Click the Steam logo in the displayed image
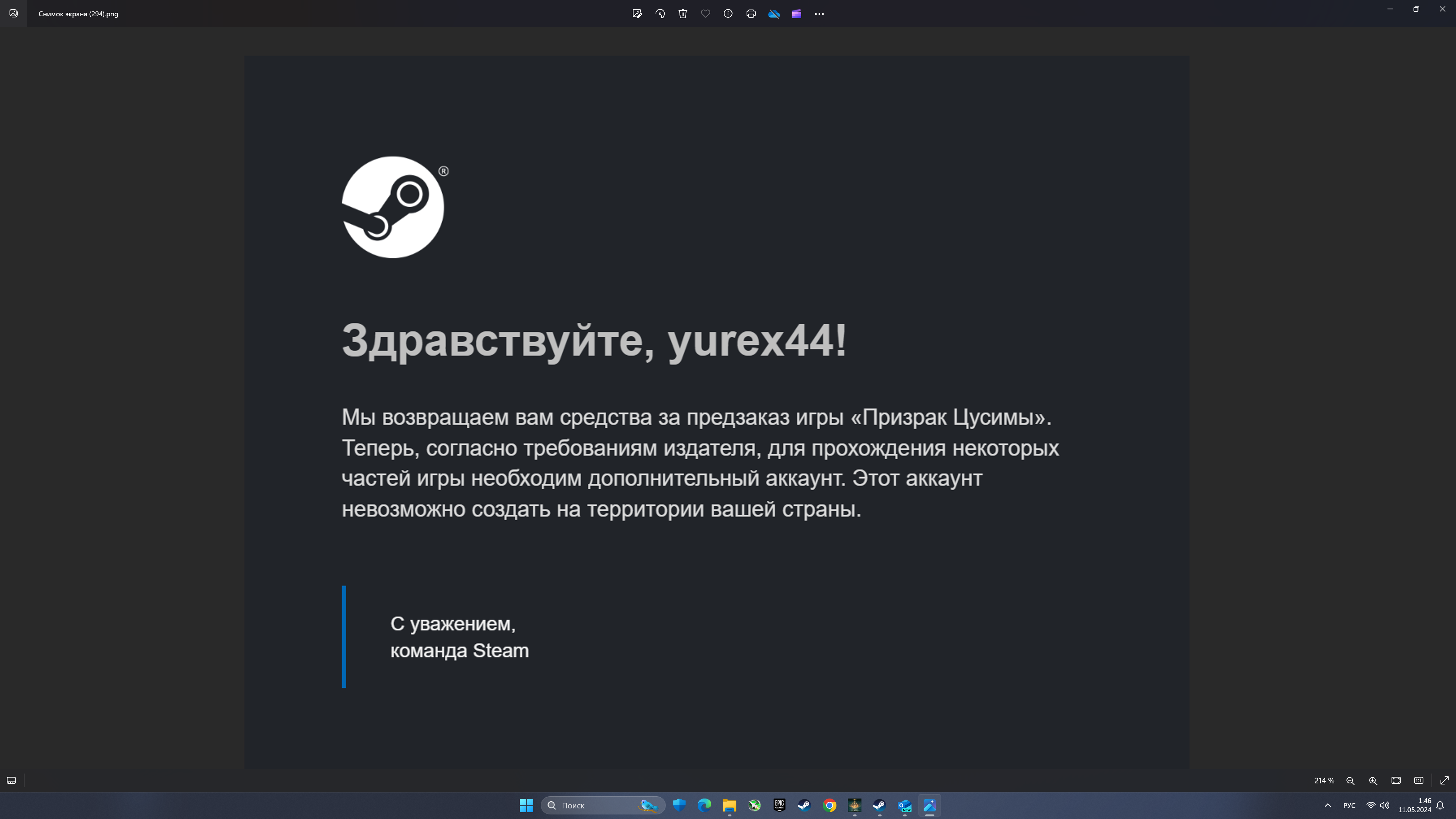 [394, 207]
